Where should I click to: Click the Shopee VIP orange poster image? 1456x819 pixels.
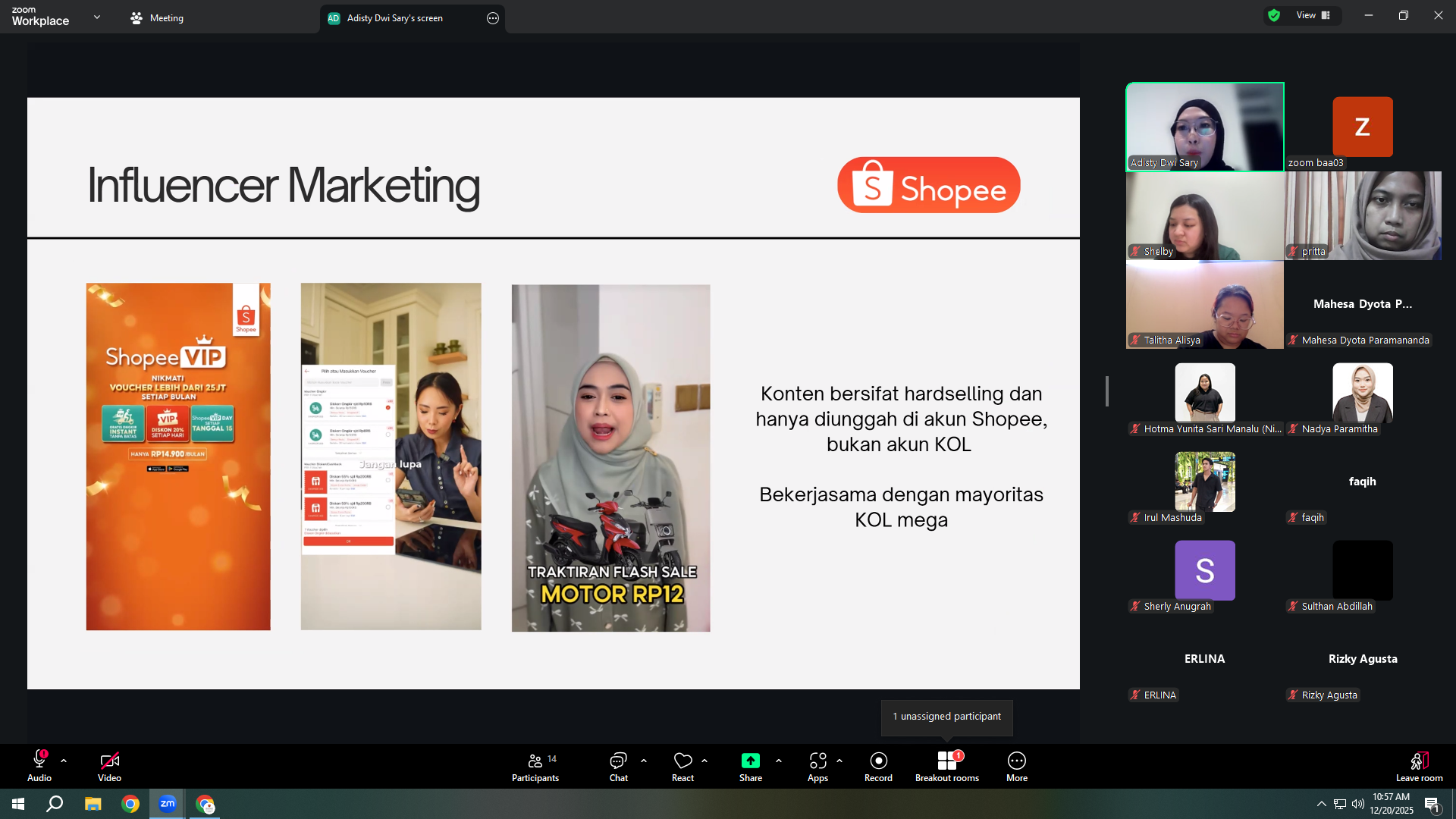(x=178, y=457)
